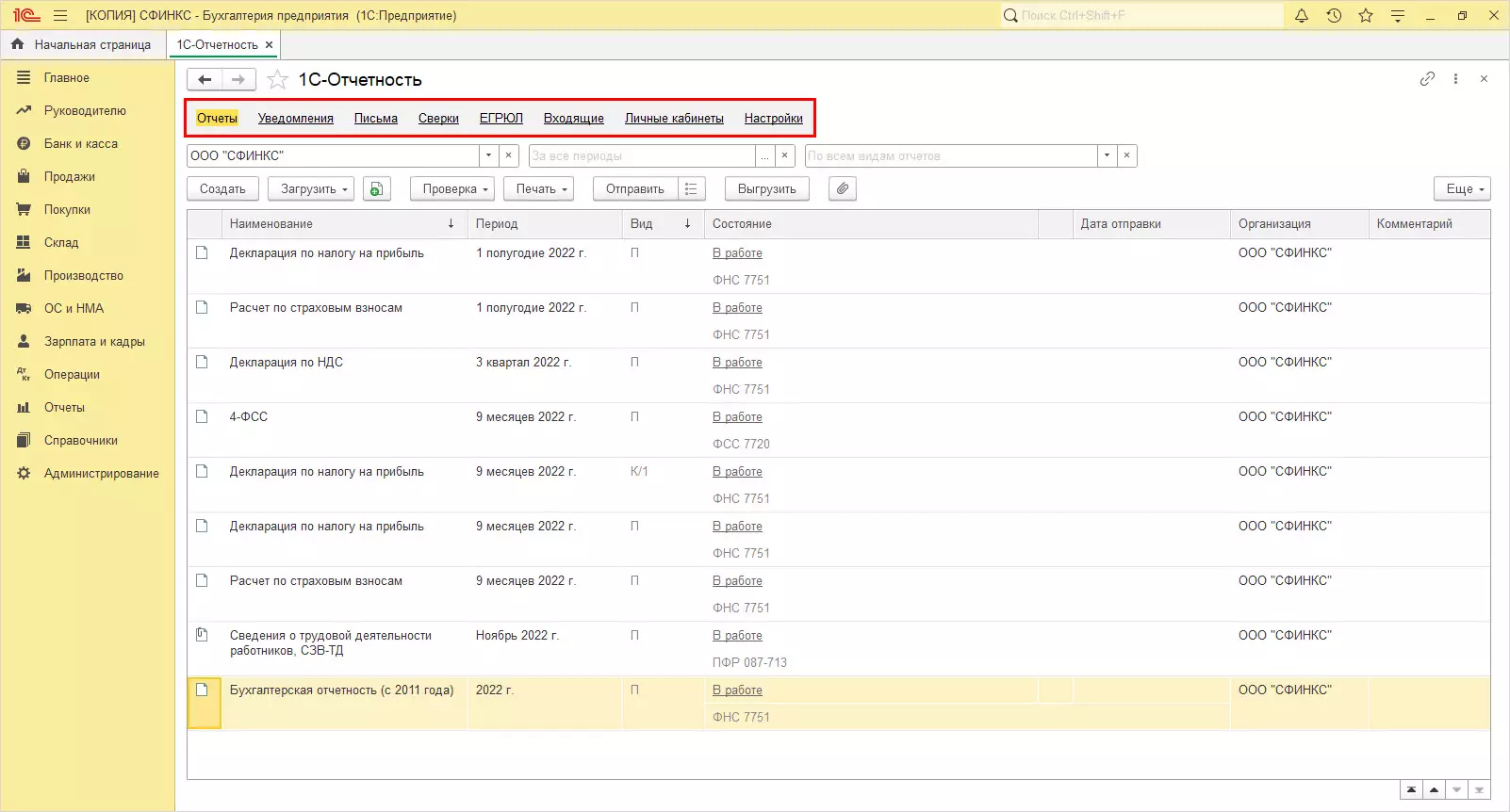Open the send list icon next to Отправить
Viewport: 1510px width, 812px height.
pyautogui.click(x=691, y=189)
